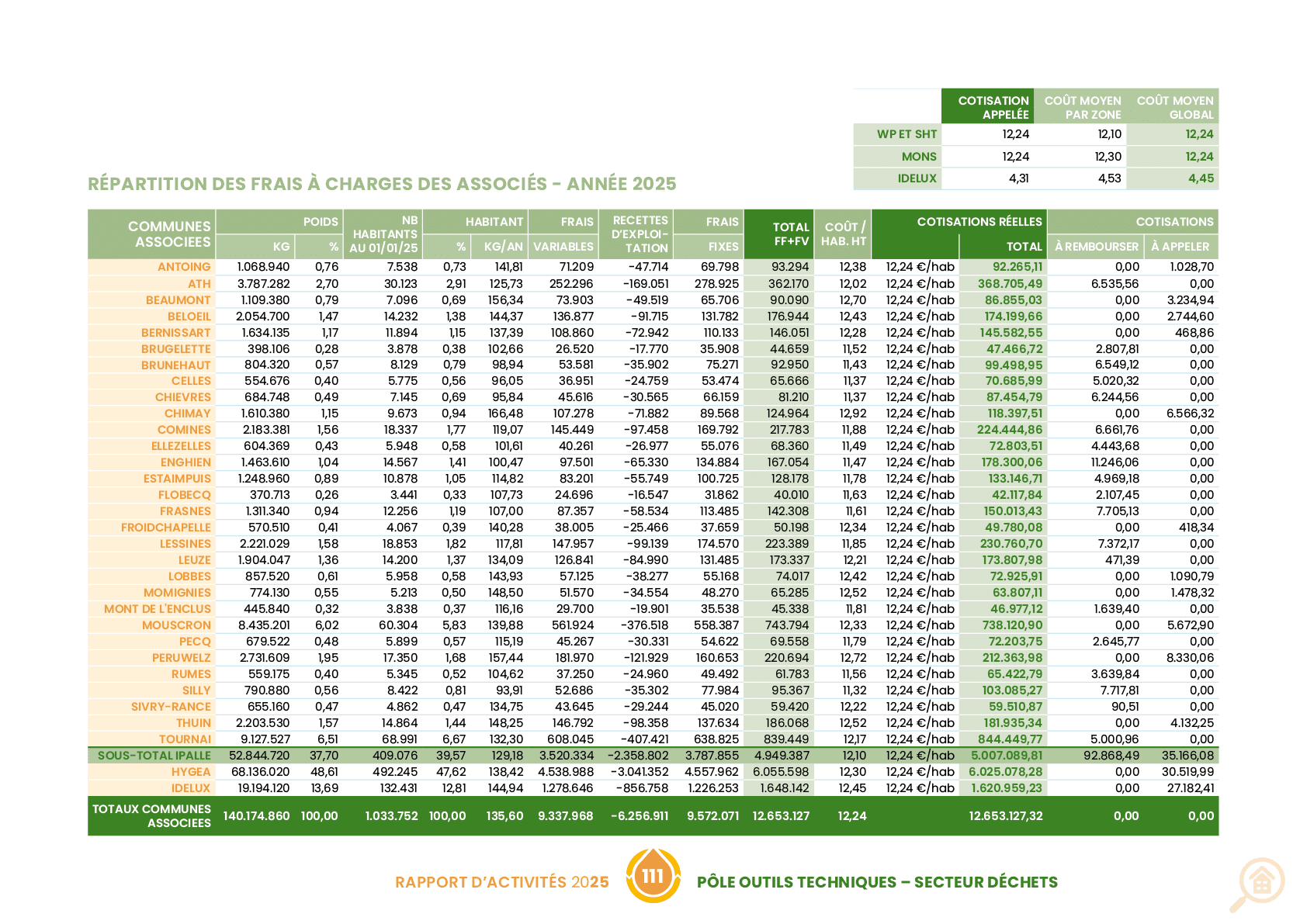Screen dimensions: 1307x924
Task: Click the COMMUNES ASSOCIEES table header
Action: coord(169,234)
